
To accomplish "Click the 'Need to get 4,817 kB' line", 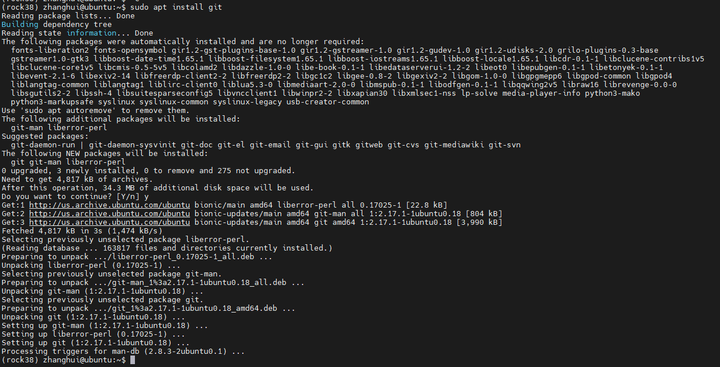I will click(x=77, y=179).
